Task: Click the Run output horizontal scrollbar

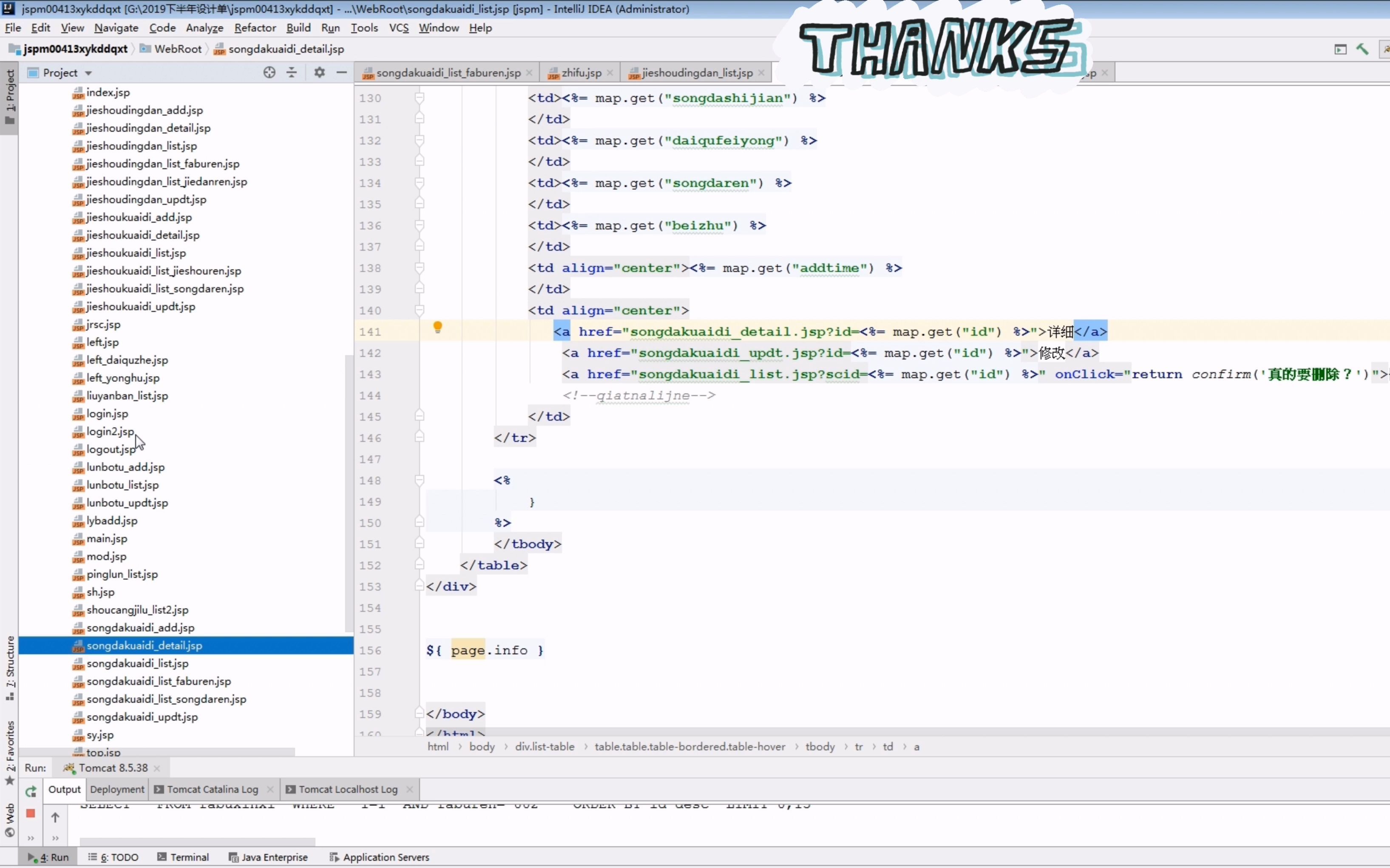Action: point(197,842)
